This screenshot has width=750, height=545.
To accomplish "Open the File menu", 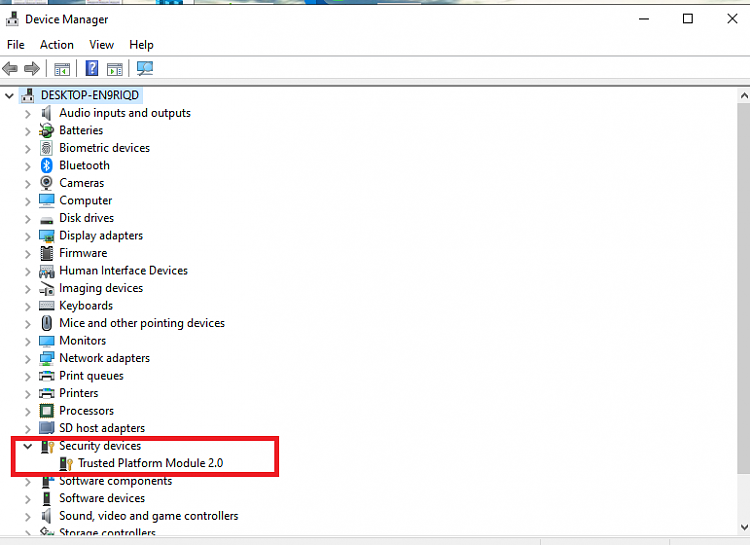I will point(16,44).
